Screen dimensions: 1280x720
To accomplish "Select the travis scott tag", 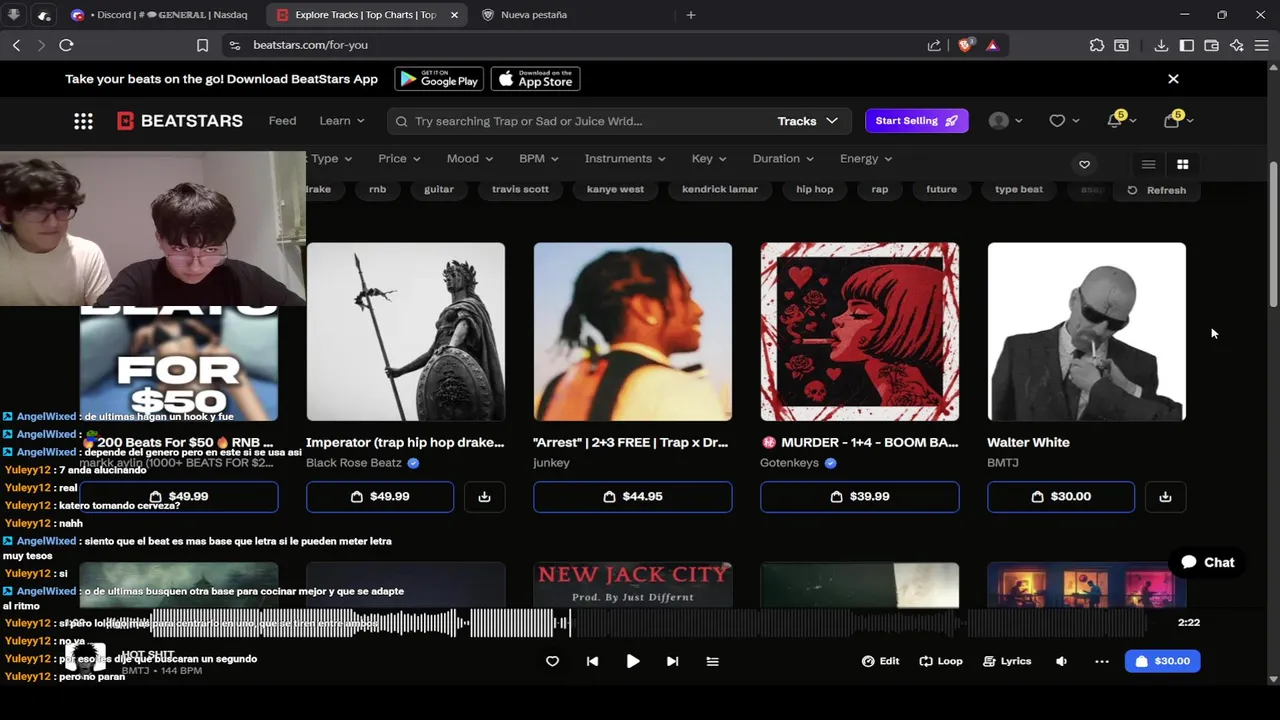I will tap(520, 189).
